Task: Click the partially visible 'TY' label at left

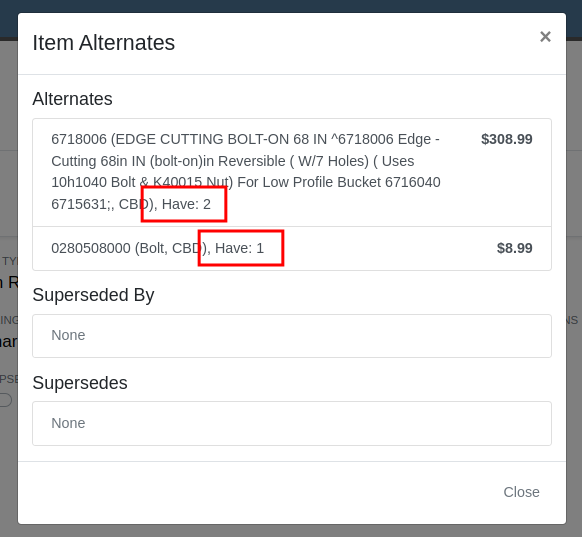Action: tap(9, 261)
